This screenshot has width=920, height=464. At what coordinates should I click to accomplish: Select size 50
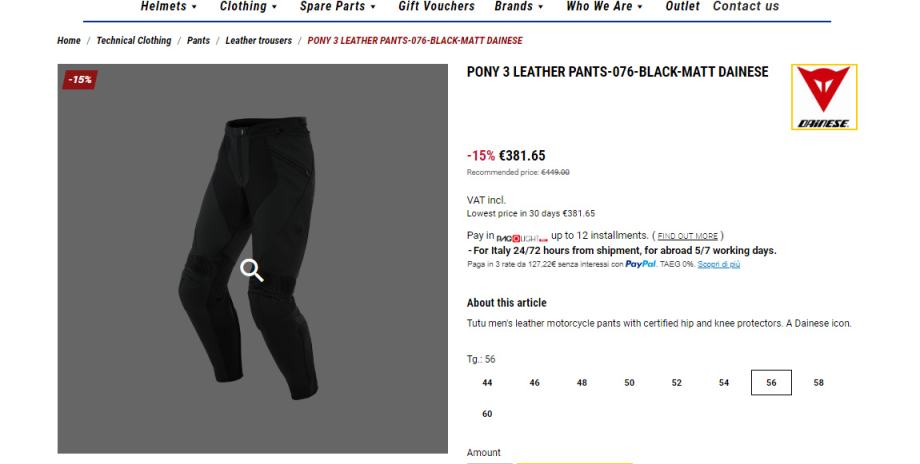point(629,383)
